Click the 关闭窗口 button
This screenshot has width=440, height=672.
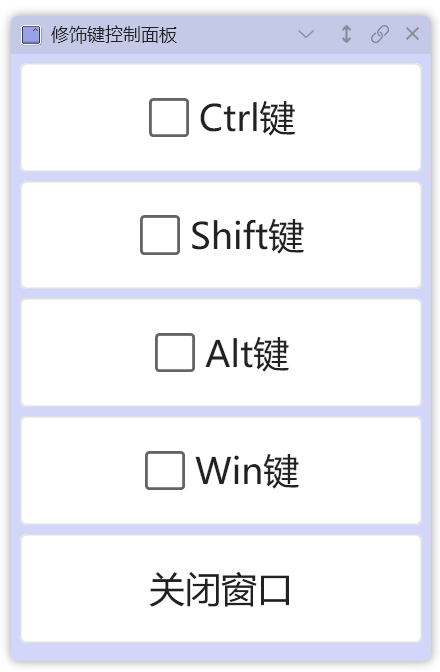pyautogui.click(x=221, y=588)
